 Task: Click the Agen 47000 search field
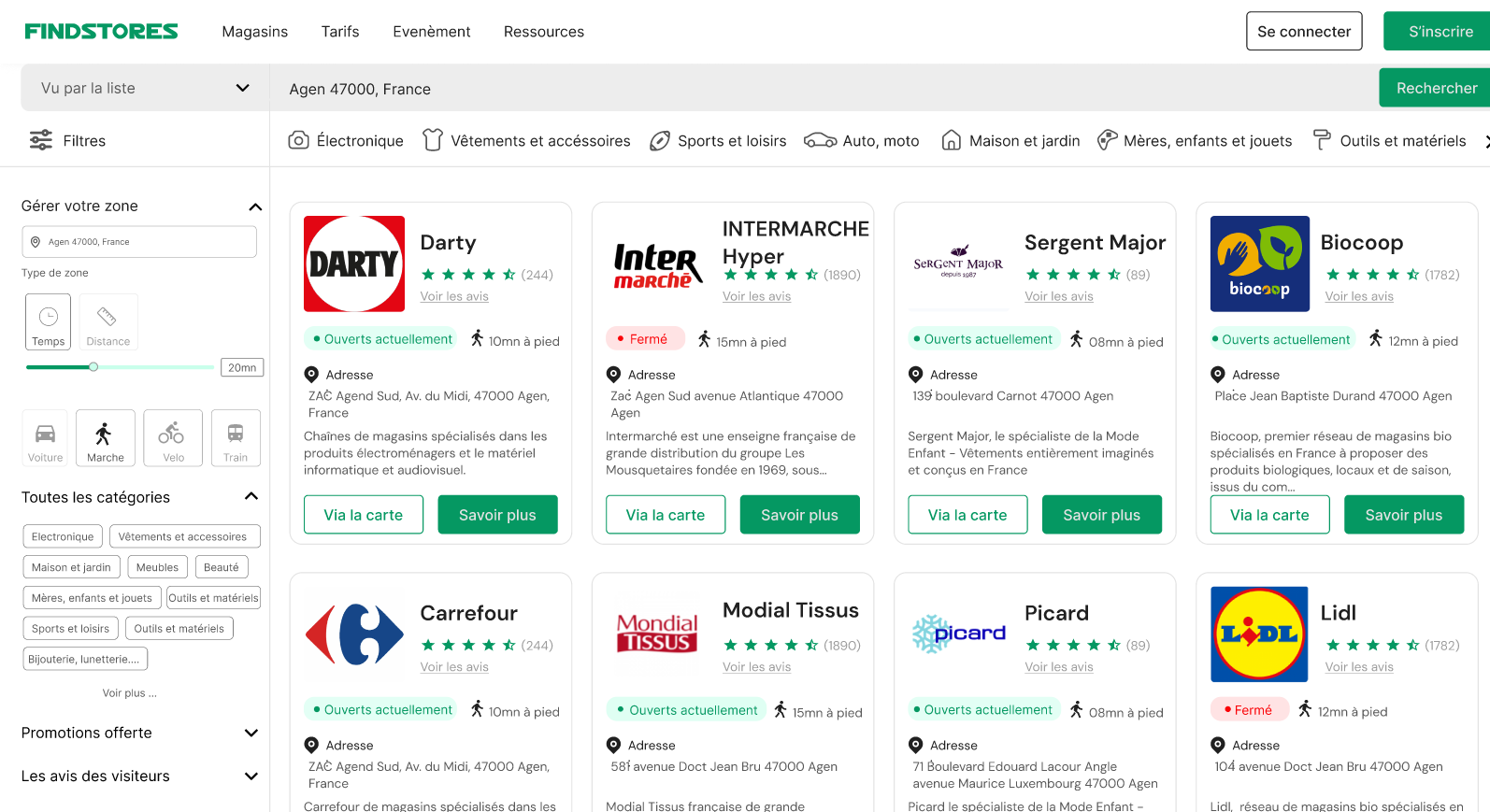pos(824,88)
